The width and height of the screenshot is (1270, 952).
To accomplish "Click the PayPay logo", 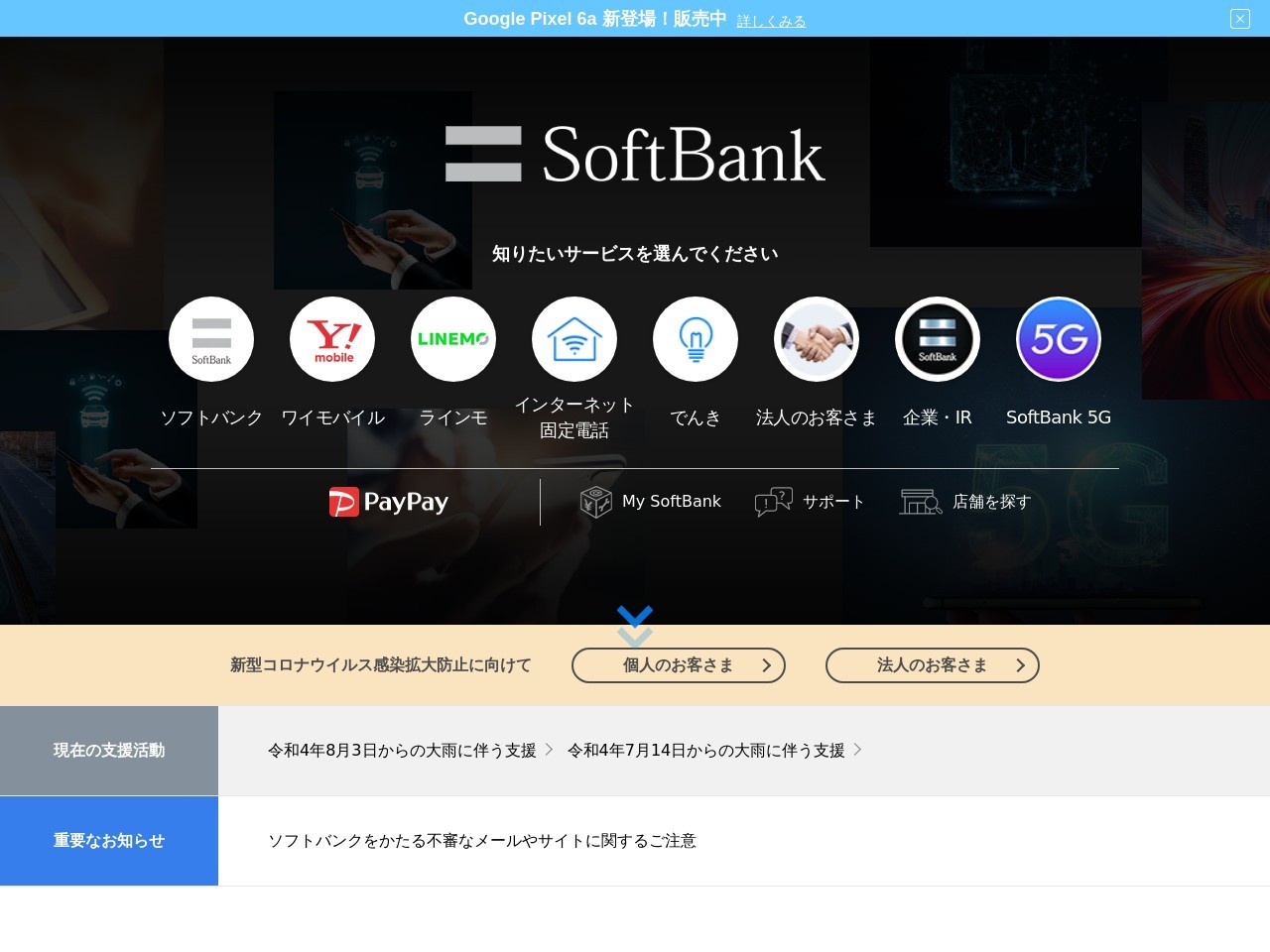I will 389,502.
